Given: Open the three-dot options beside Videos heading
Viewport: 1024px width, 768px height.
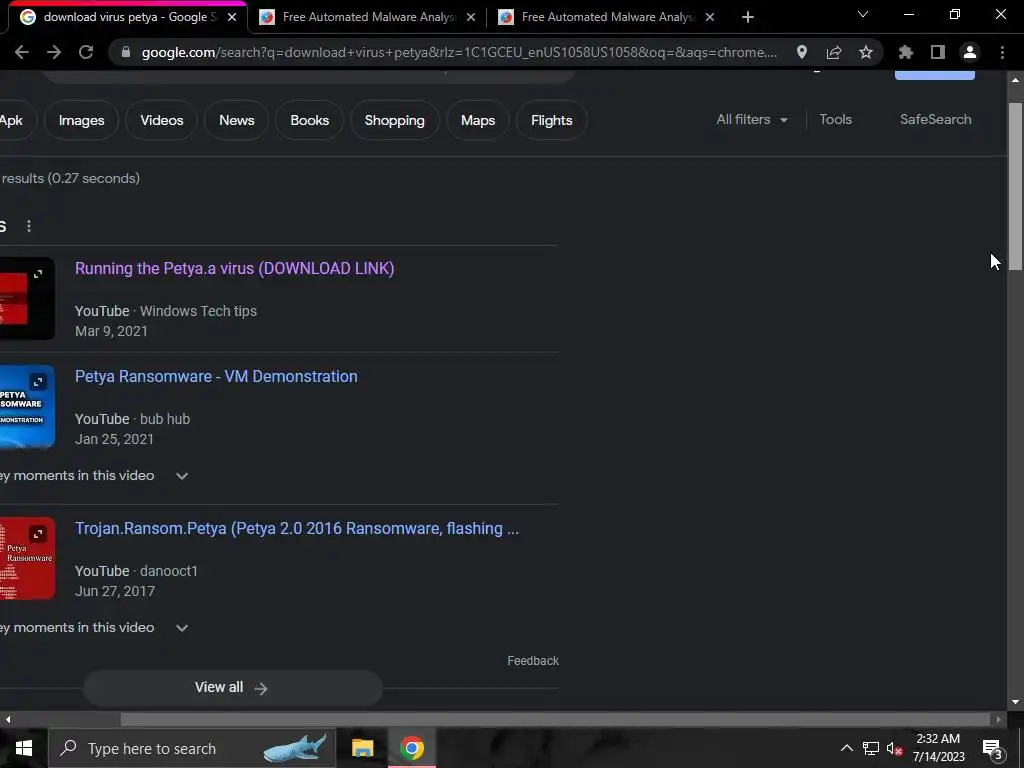Looking at the screenshot, I should click(x=29, y=226).
